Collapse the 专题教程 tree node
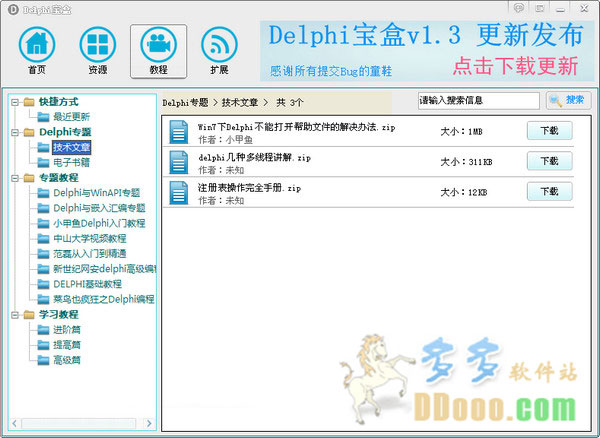 point(15,178)
